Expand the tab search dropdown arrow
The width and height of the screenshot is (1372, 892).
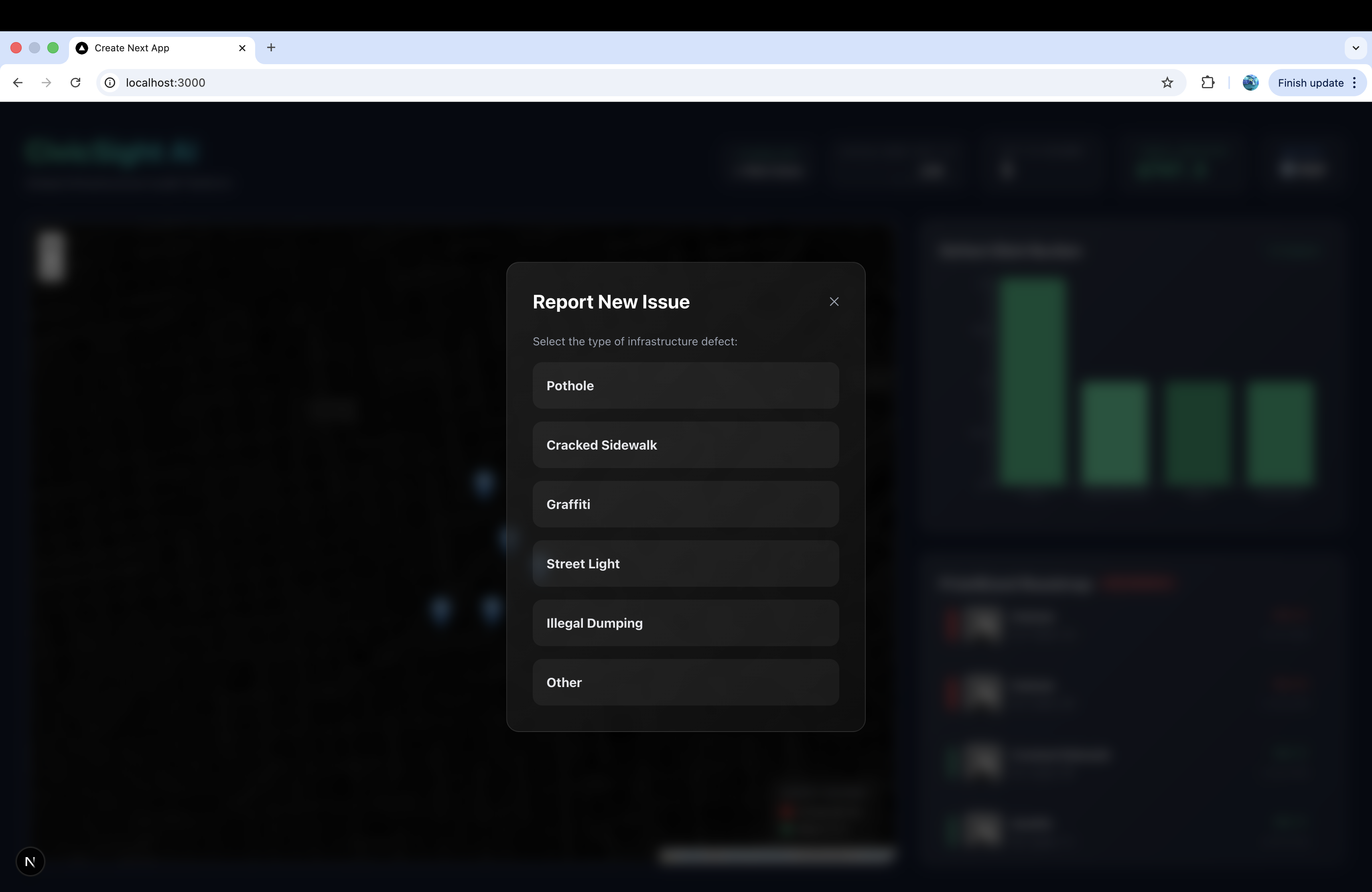1355,48
